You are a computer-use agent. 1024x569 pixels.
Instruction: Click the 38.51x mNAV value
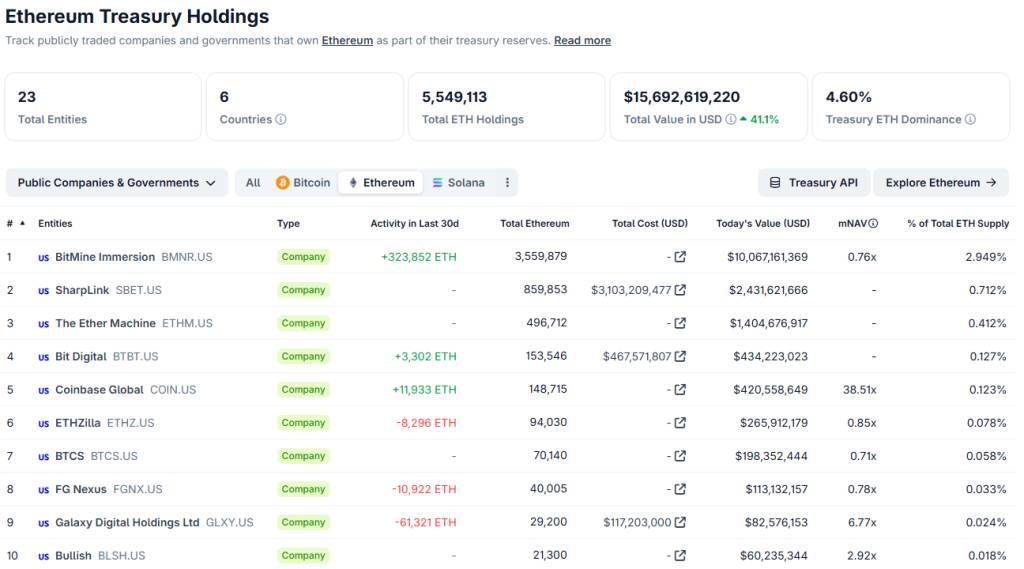(859, 390)
